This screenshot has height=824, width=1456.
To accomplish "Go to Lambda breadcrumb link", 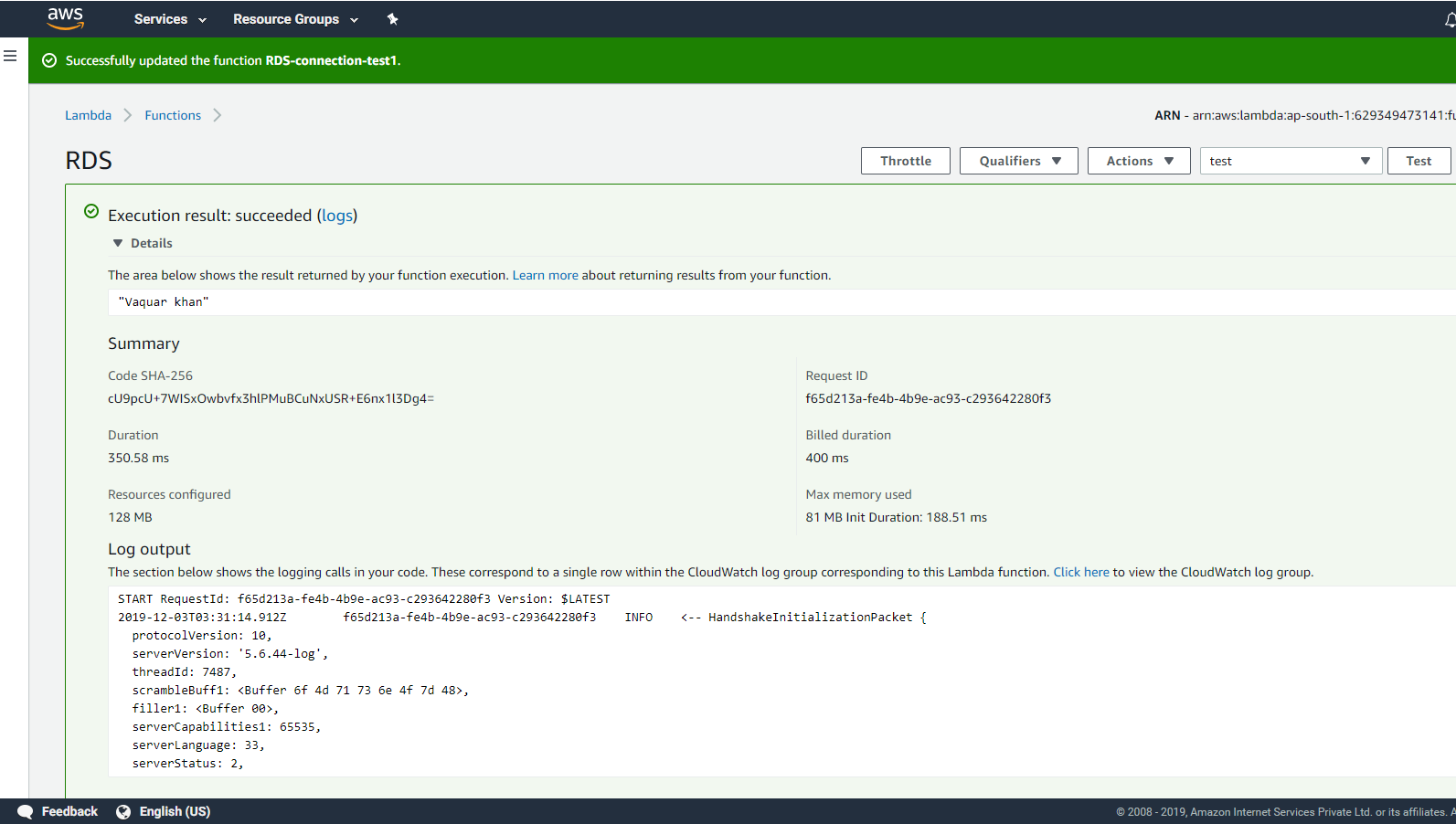I will [88, 115].
